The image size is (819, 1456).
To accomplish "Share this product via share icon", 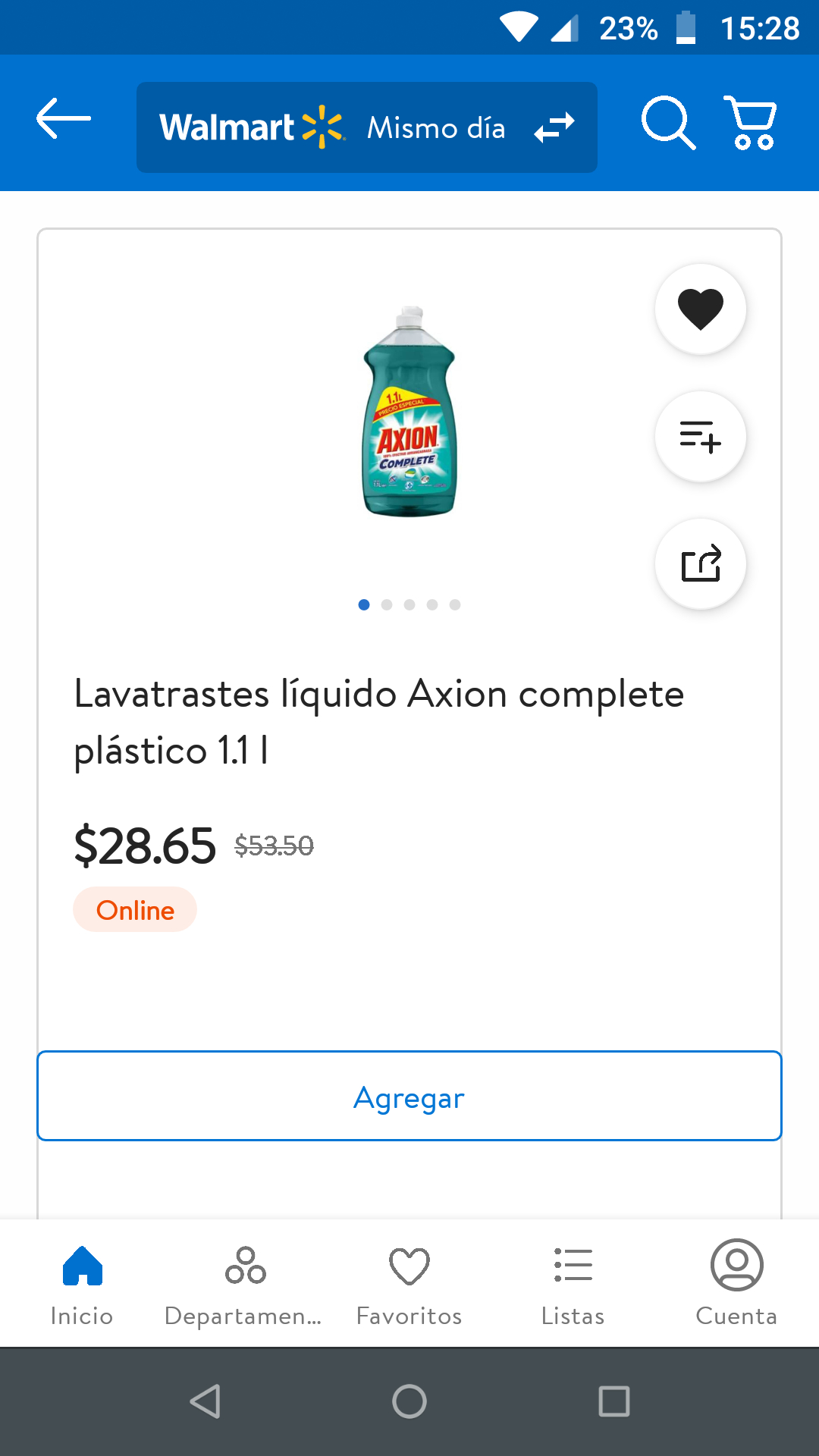I will 701,564.
